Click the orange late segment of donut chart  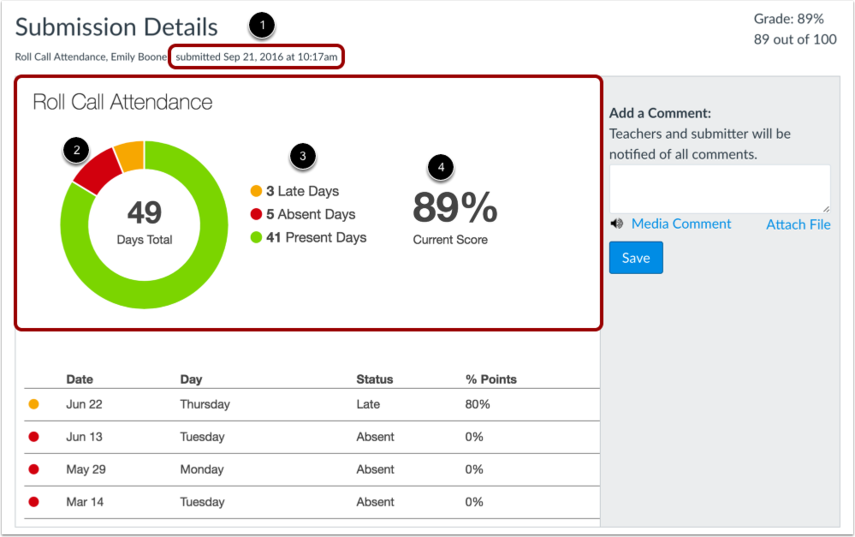click(131, 156)
